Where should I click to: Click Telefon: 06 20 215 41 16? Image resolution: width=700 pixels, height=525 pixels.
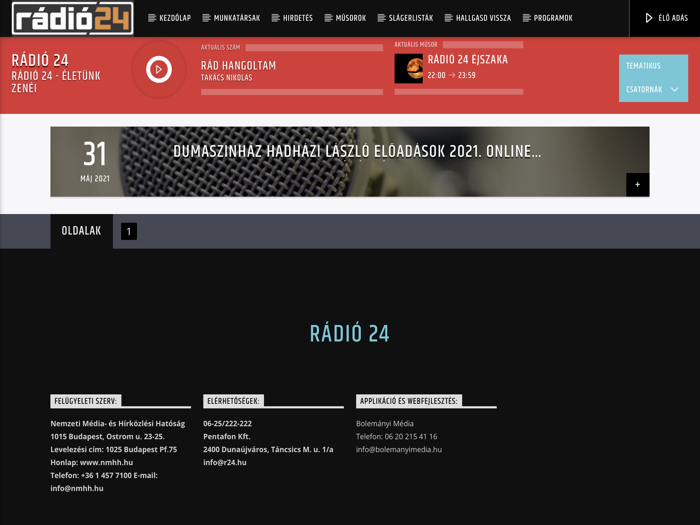click(x=396, y=437)
